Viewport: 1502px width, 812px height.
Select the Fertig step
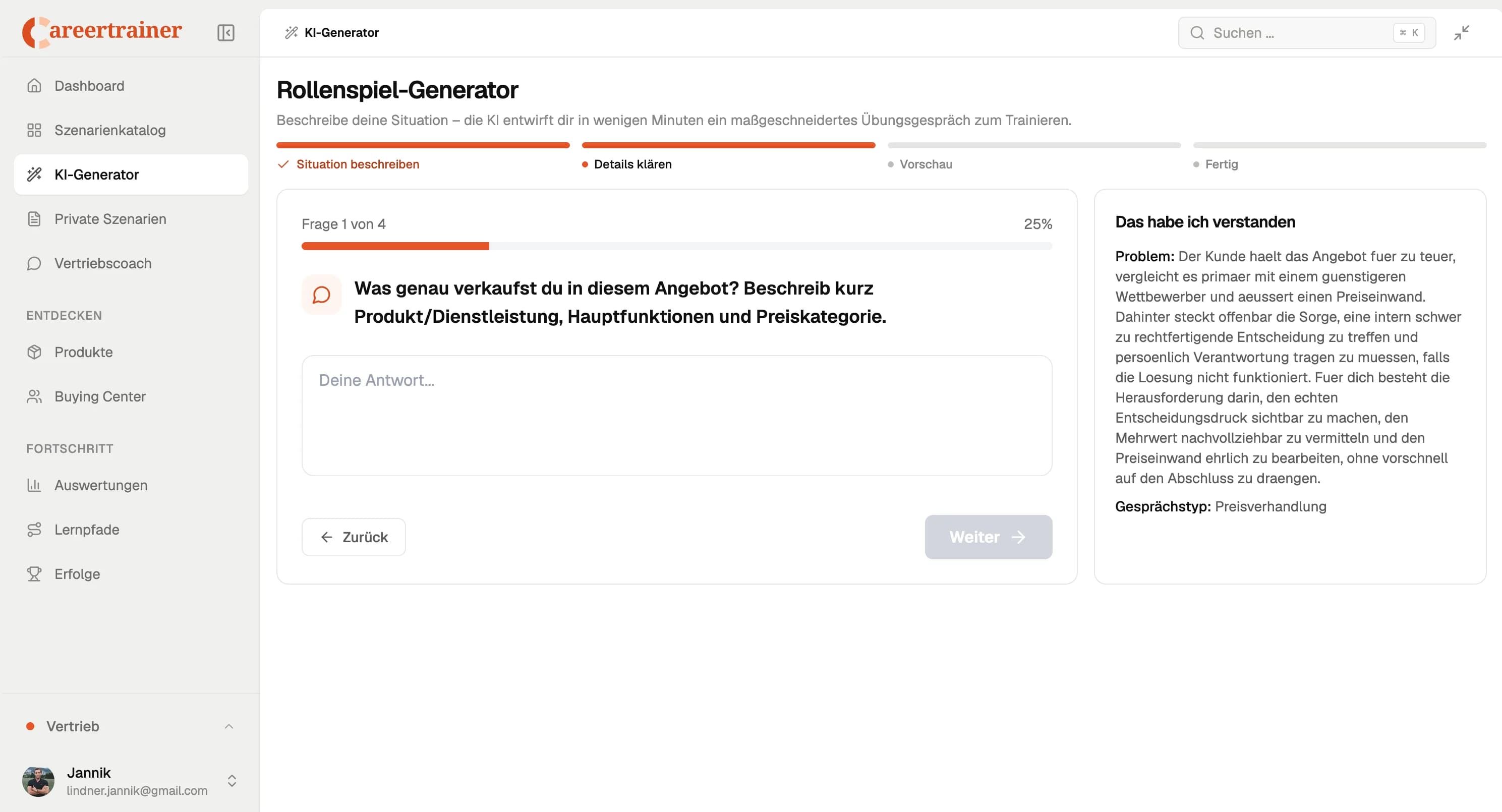1222,164
